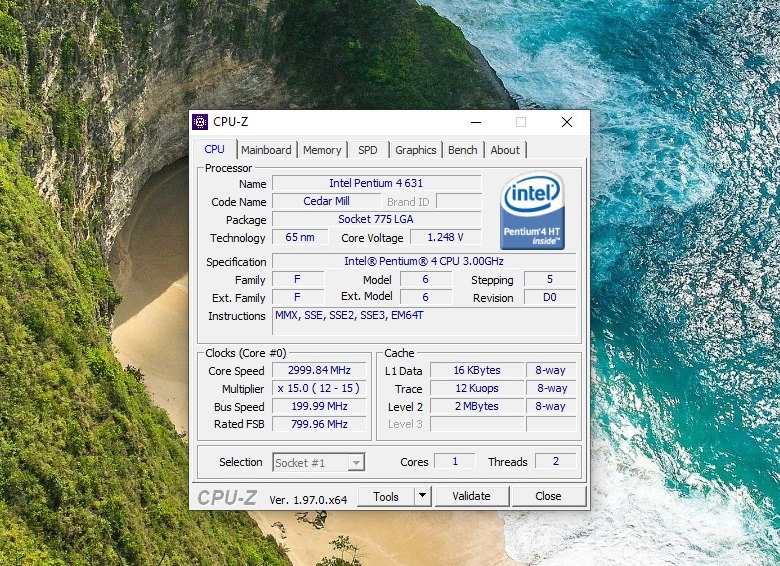This screenshot has width=780, height=566.
Task: Click the processor Name field
Action: (376, 184)
